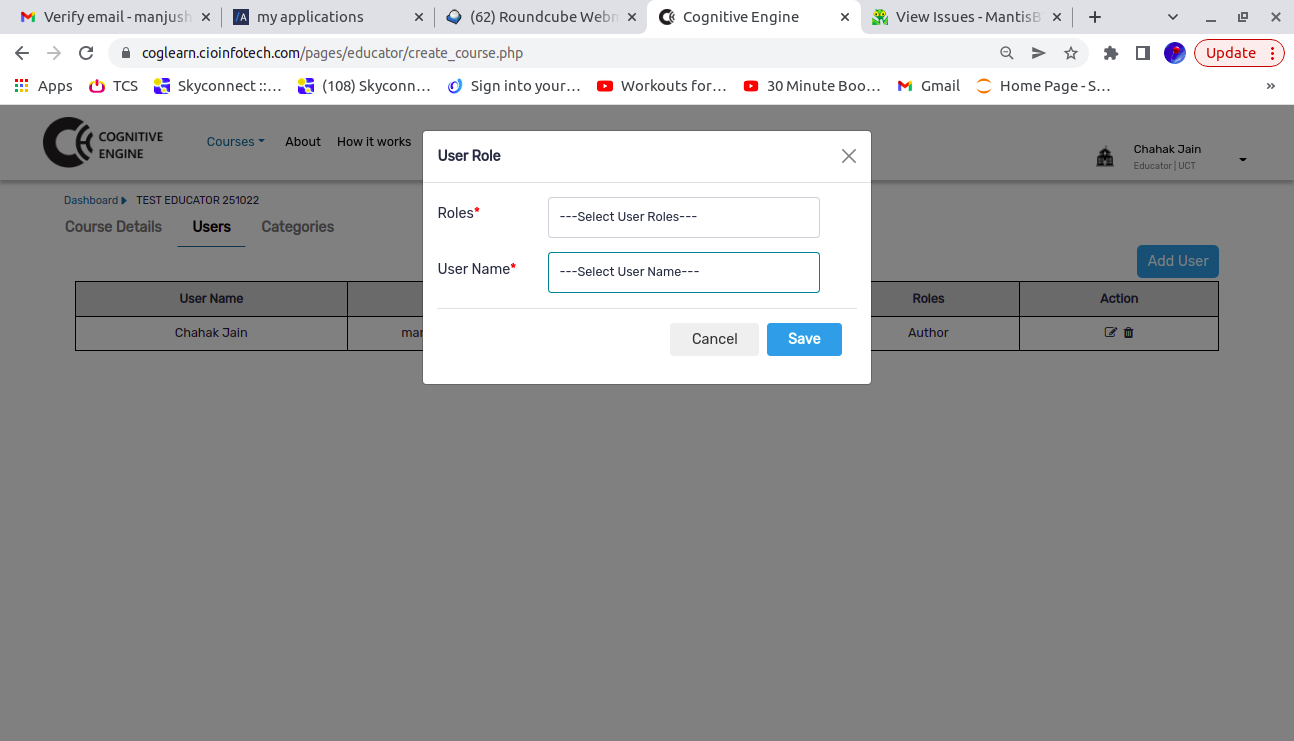
Task: Open a new browser tab
Action: 1095,17
